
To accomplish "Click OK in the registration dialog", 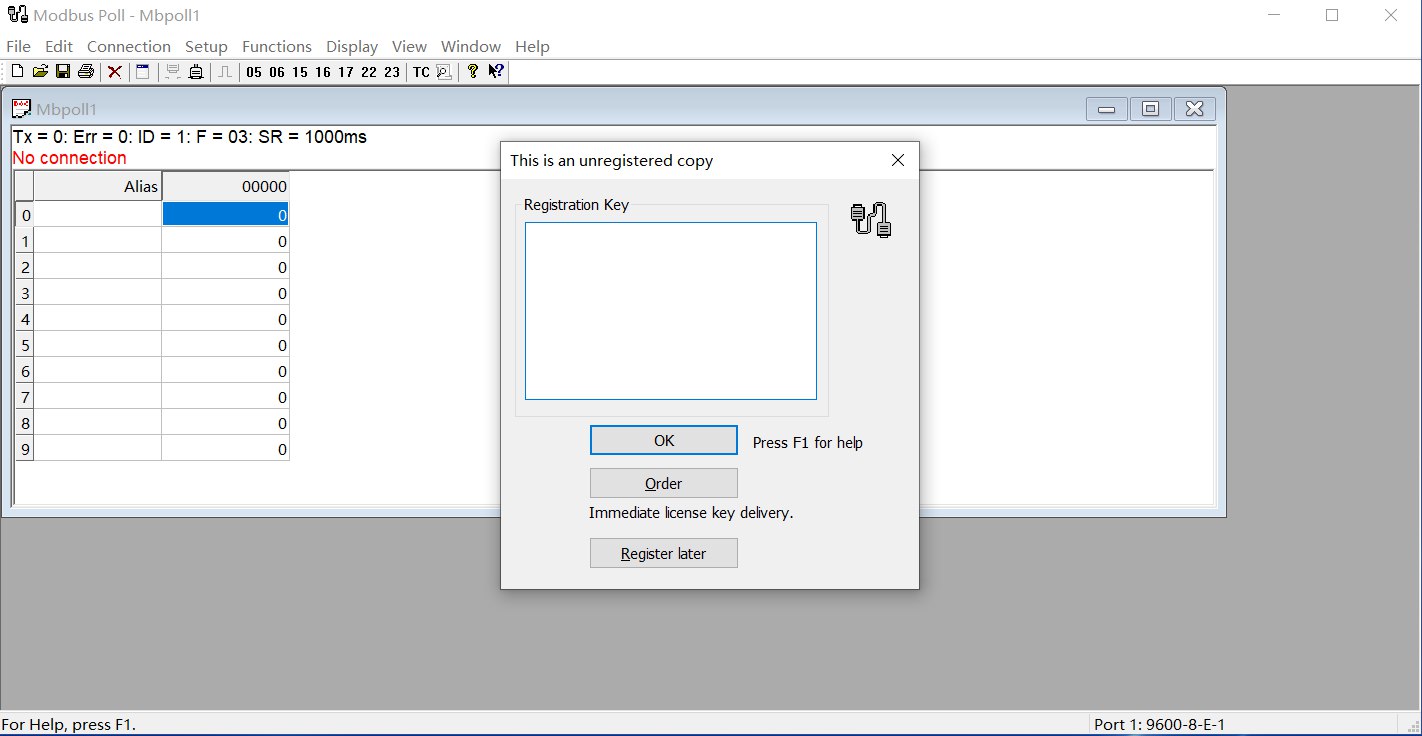I will coord(664,440).
